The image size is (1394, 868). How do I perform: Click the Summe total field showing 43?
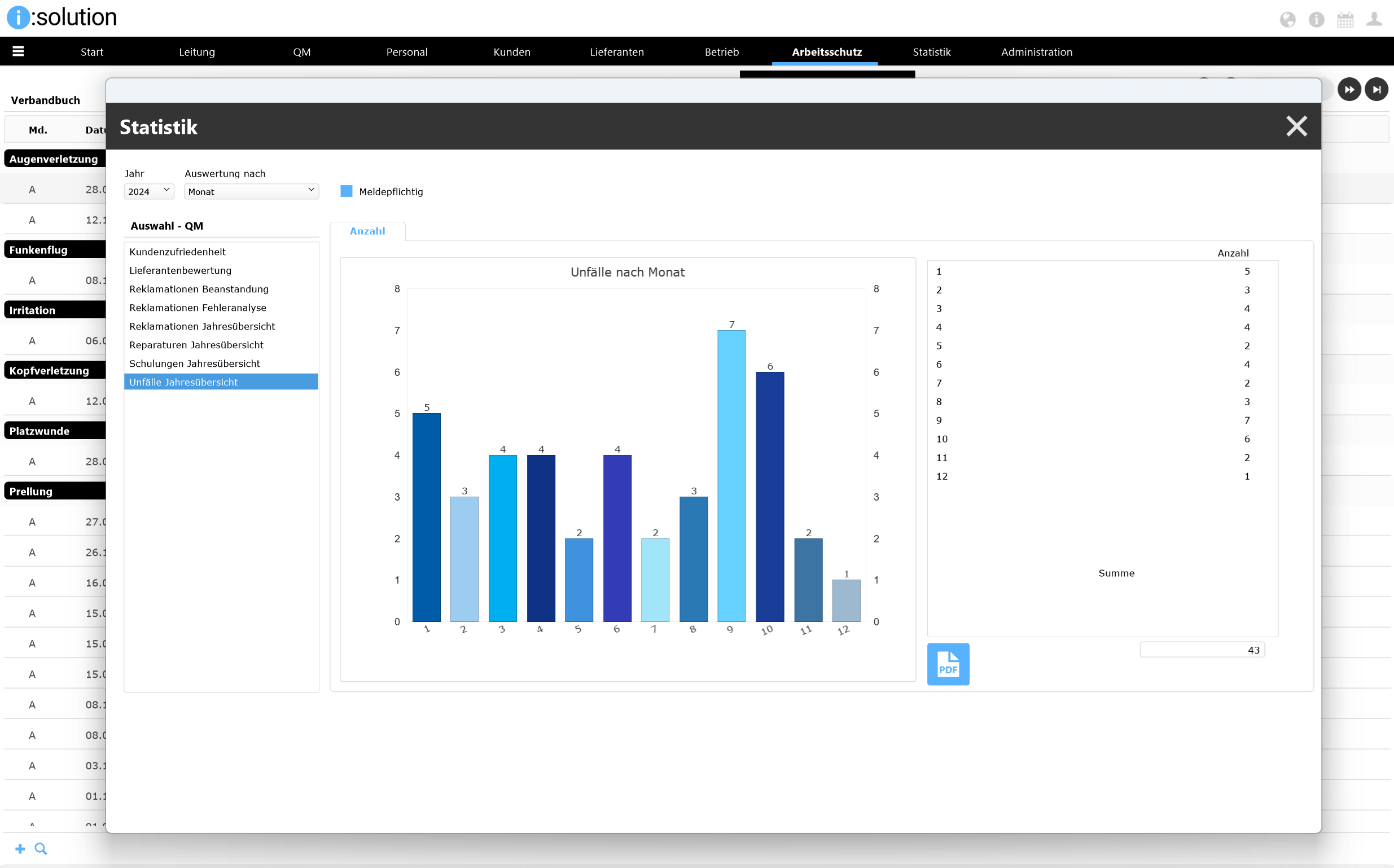tap(1202, 650)
